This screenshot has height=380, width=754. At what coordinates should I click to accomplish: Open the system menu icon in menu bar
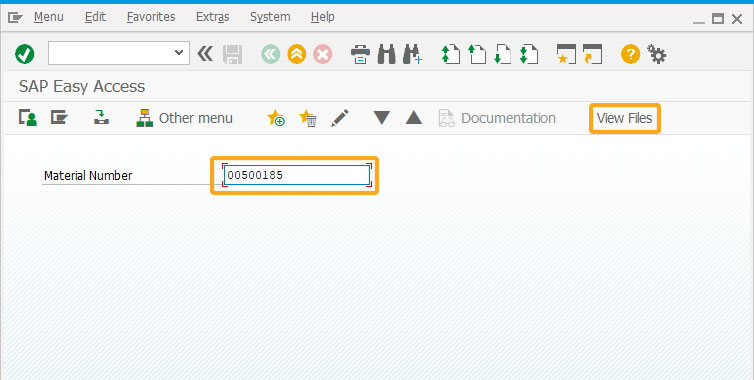pos(15,18)
